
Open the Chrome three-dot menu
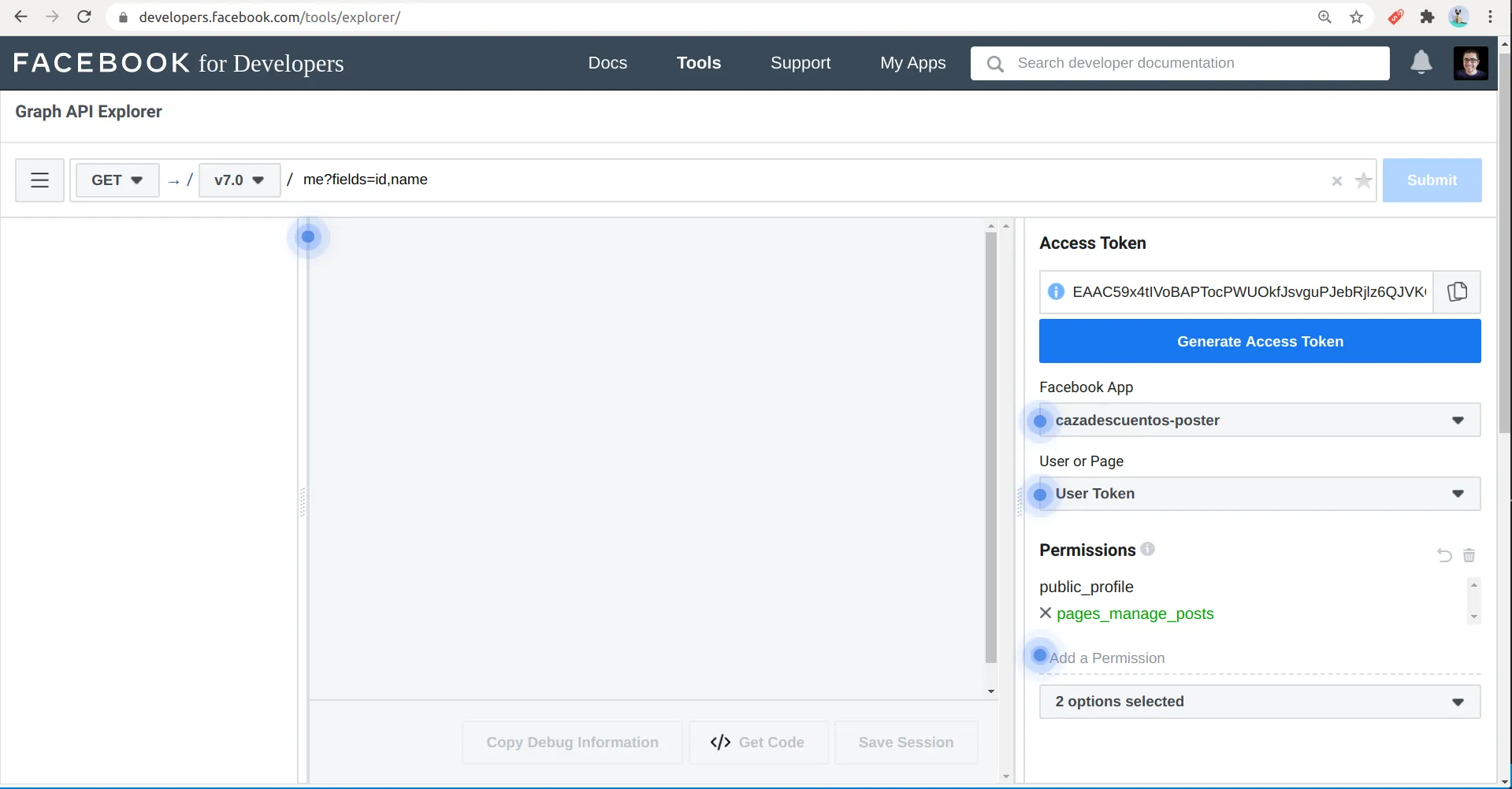point(1490,17)
